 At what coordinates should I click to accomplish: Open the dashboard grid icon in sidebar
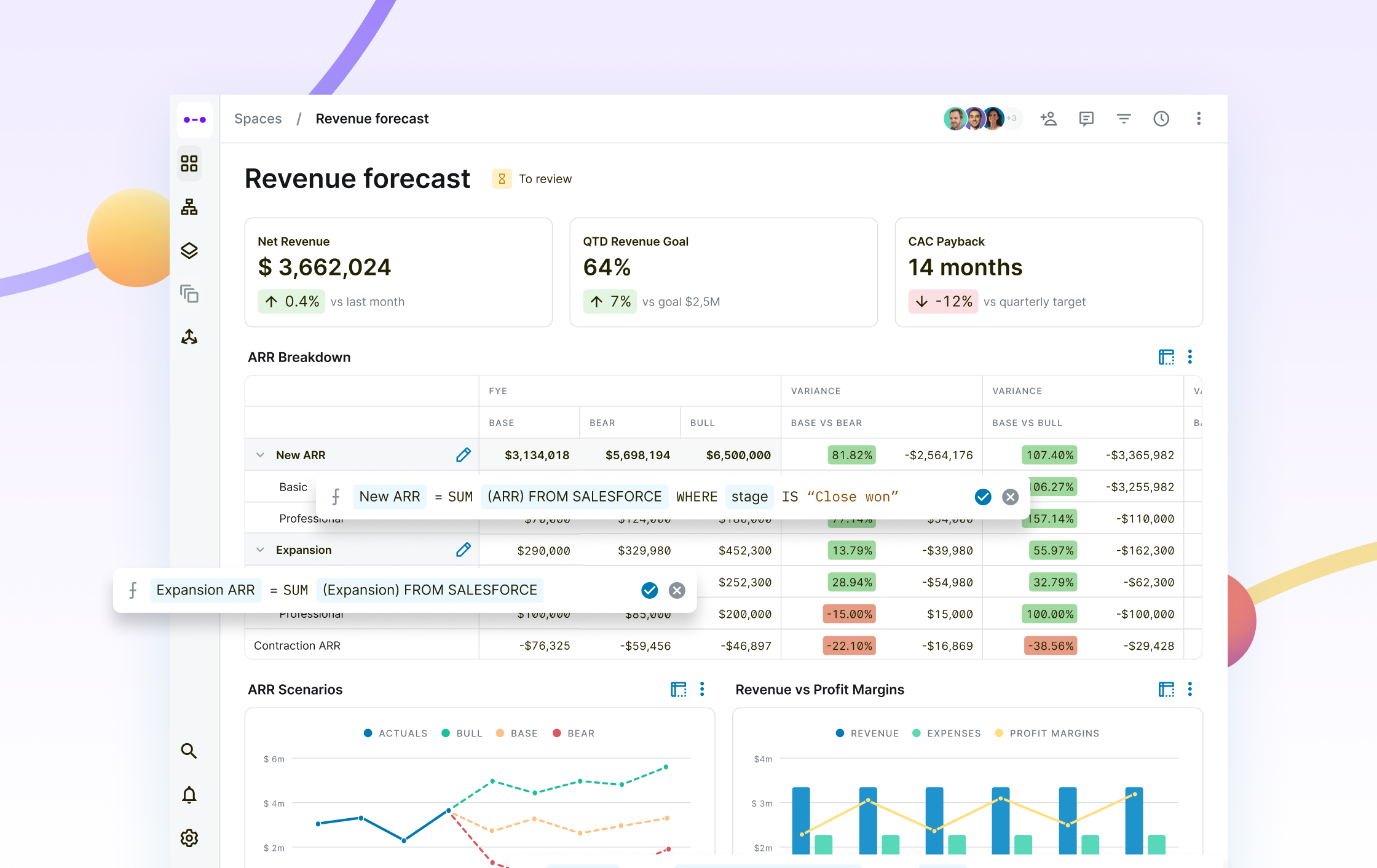[x=189, y=164]
